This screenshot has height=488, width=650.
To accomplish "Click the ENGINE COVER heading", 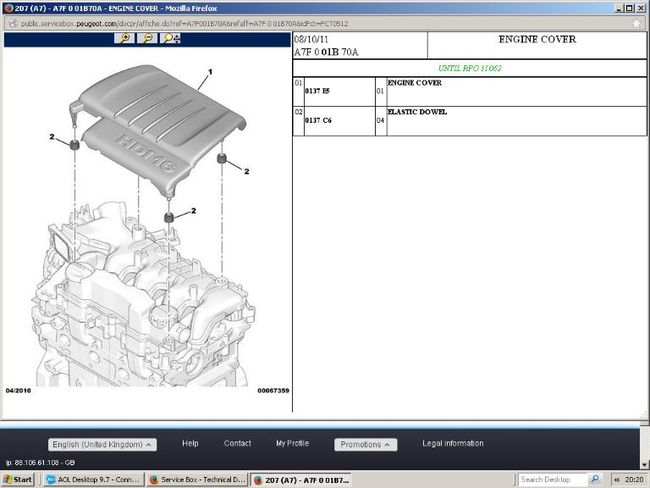I will (537, 39).
